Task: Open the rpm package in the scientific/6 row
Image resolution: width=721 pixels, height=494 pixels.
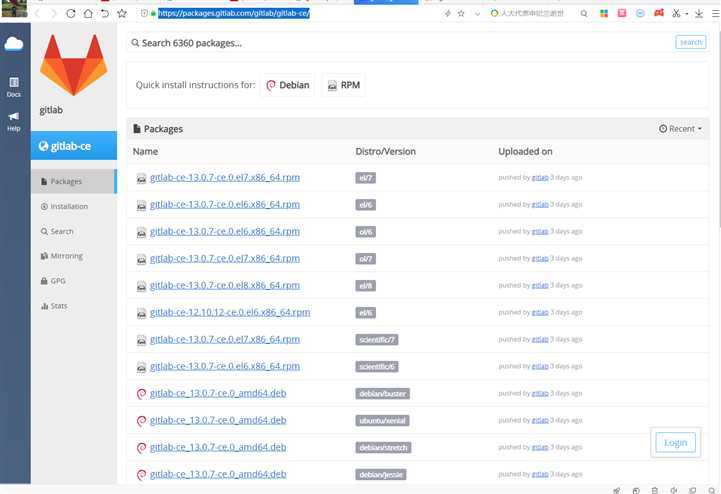Action: (x=224, y=366)
